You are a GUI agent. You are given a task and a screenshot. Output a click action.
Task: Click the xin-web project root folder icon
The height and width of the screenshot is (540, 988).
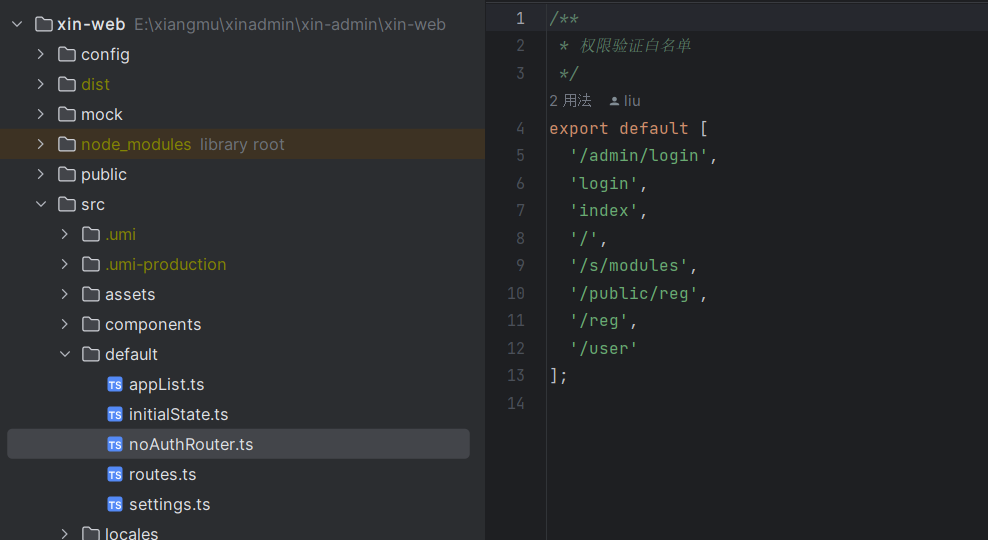43,25
